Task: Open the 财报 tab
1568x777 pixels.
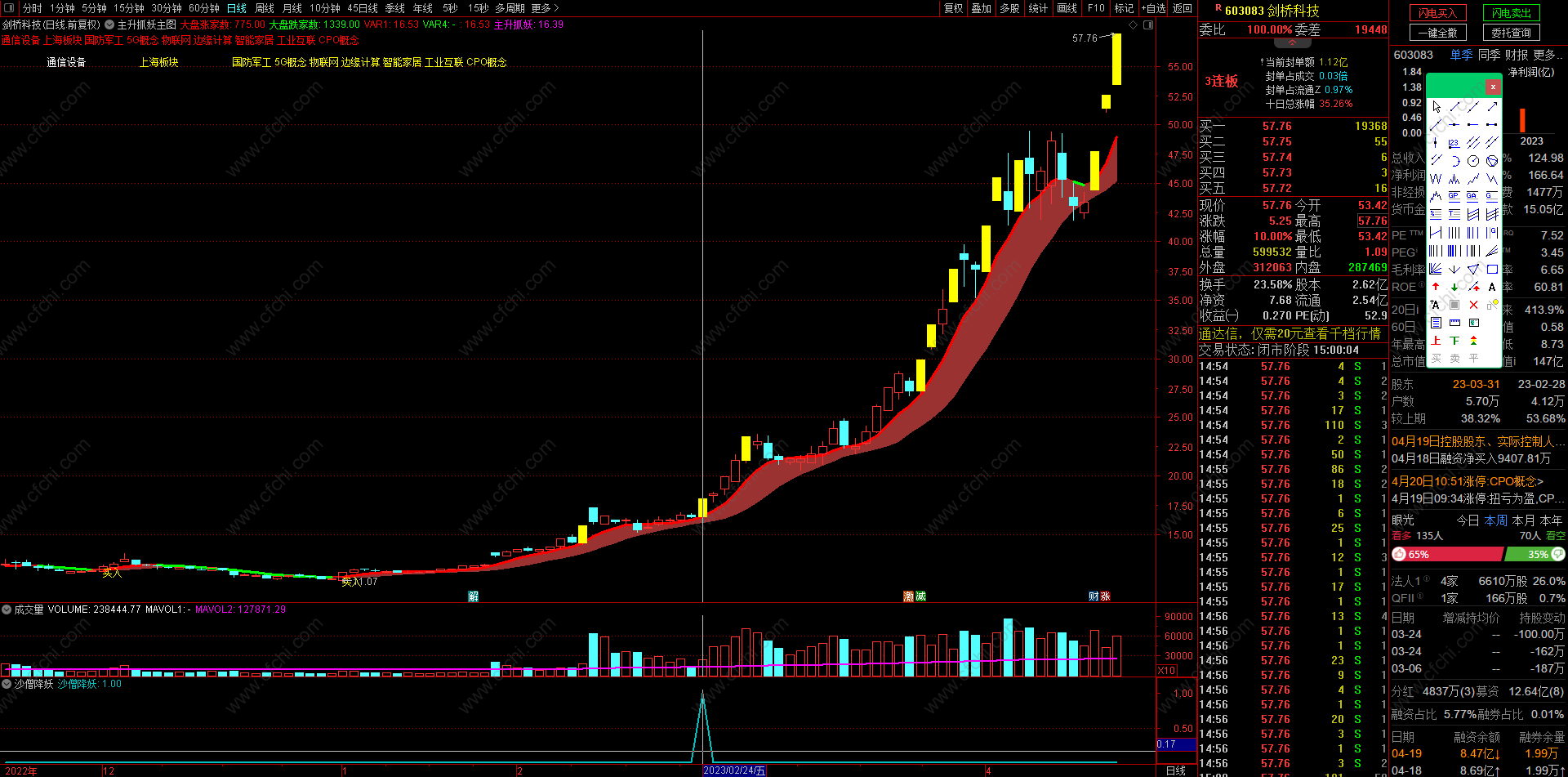Action: (x=1517, y=55)
